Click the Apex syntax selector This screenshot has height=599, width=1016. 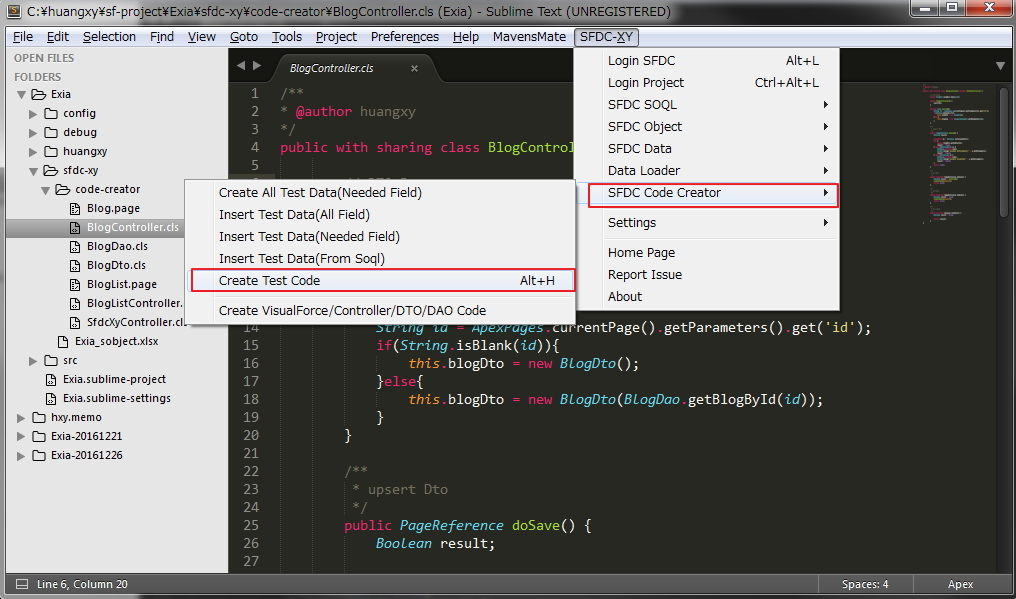click(x=960, y=584)
